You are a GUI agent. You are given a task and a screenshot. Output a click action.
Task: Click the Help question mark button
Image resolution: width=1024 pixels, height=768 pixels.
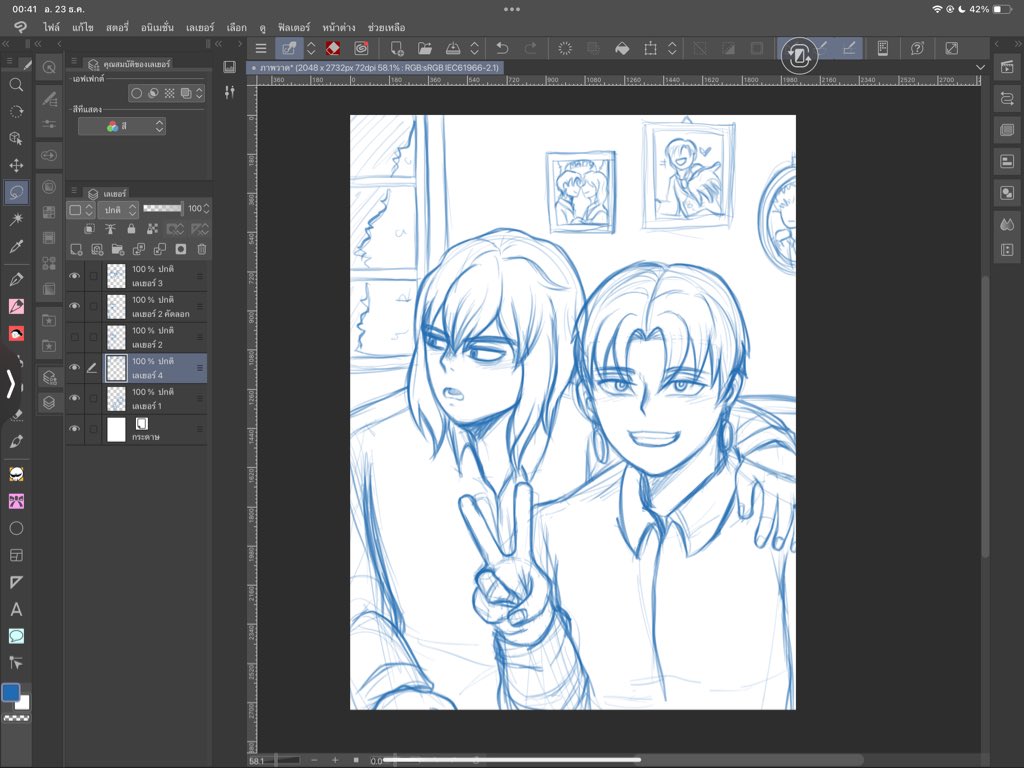(916, 46)
